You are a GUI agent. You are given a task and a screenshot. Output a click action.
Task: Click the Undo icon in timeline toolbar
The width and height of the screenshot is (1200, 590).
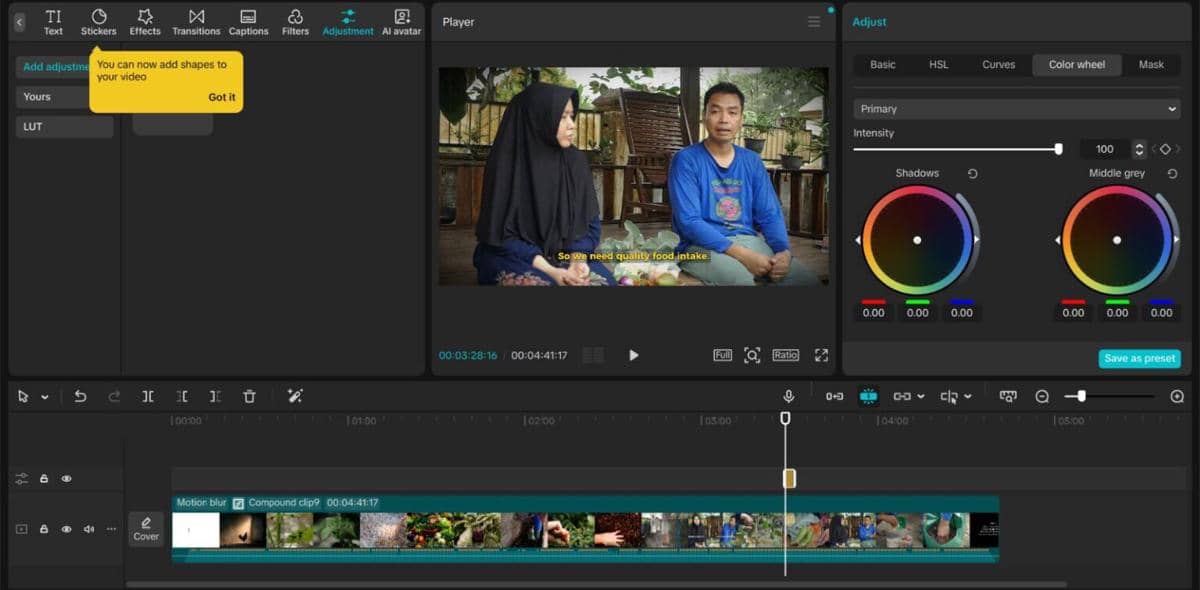click(80, 396)
